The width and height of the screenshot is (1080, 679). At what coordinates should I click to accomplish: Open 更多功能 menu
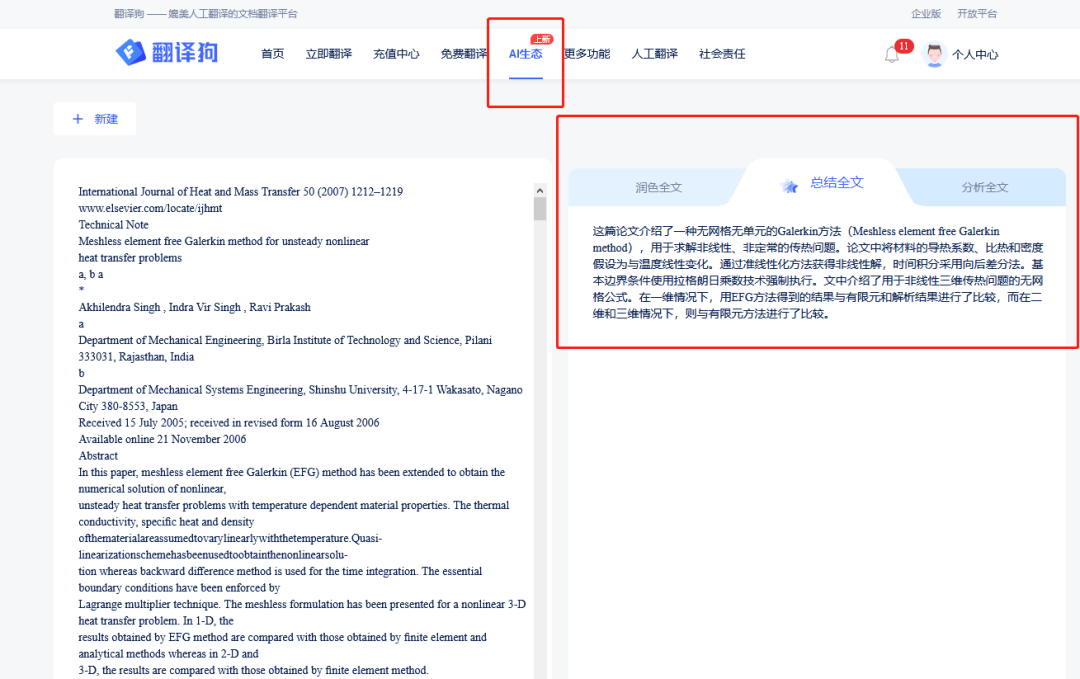pyautogui.click(x=588, y=54)
